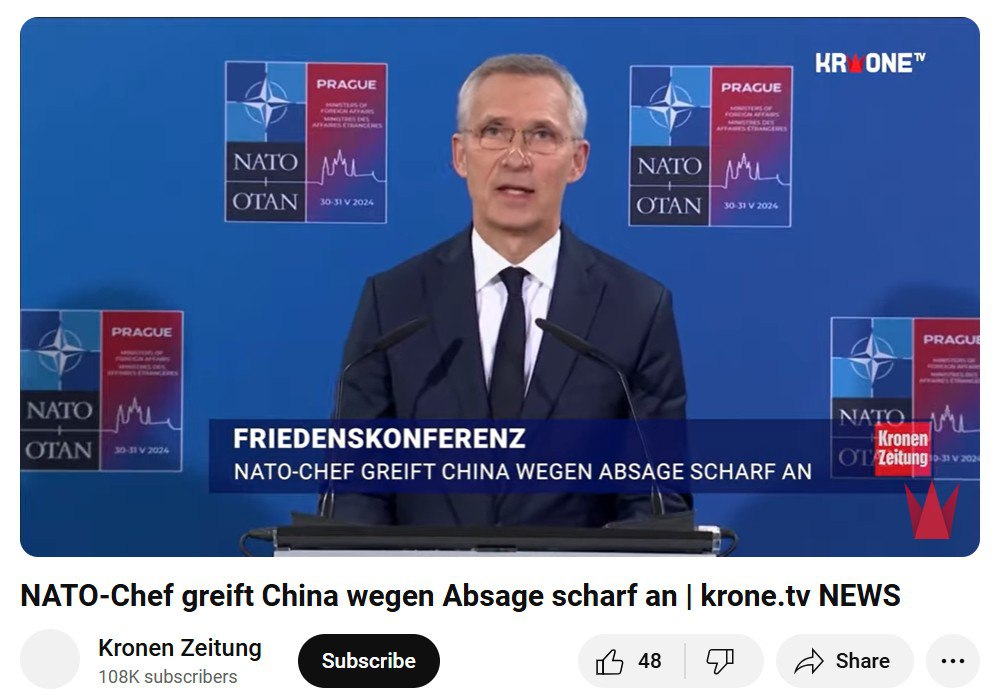Viewport: 1002px width, 695px height.
Task: Click the upper-right NATO OTAN Prague sign
Action: (711, 146)
